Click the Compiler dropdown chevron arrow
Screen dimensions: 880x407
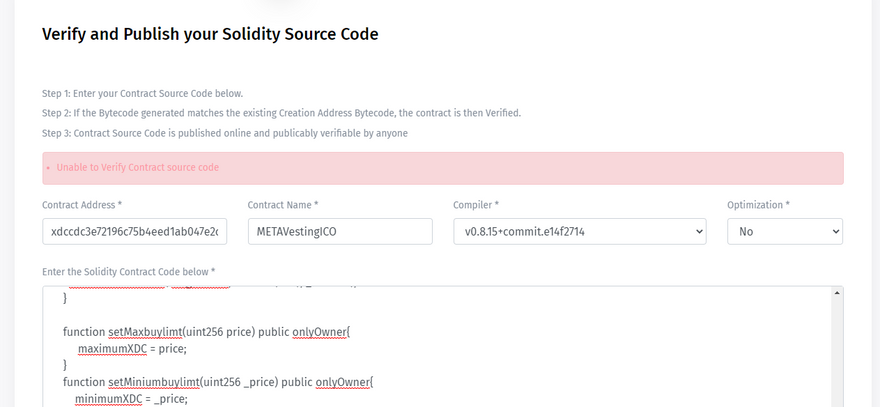[697, 232]
